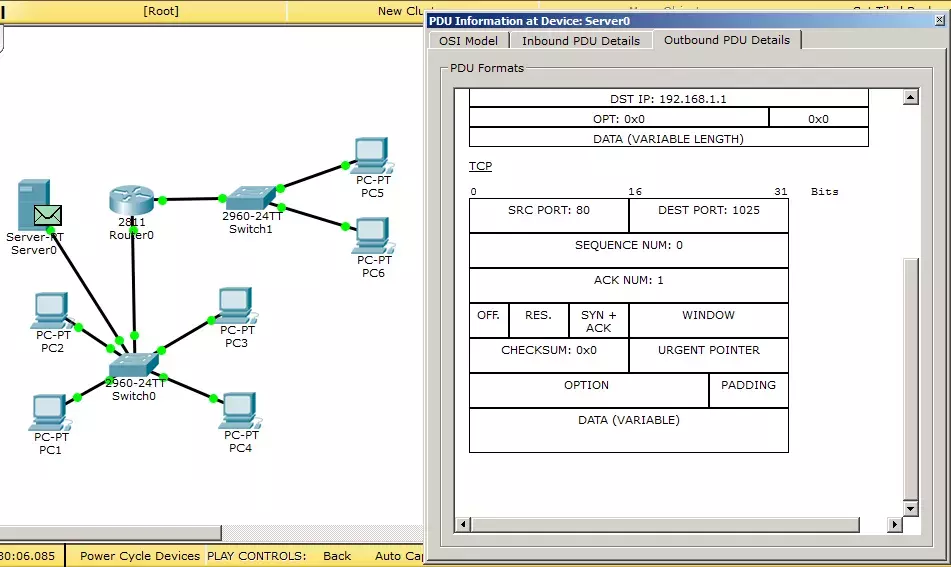Click the Back play control button
This screenshot has height=567, width=951.
337,555
